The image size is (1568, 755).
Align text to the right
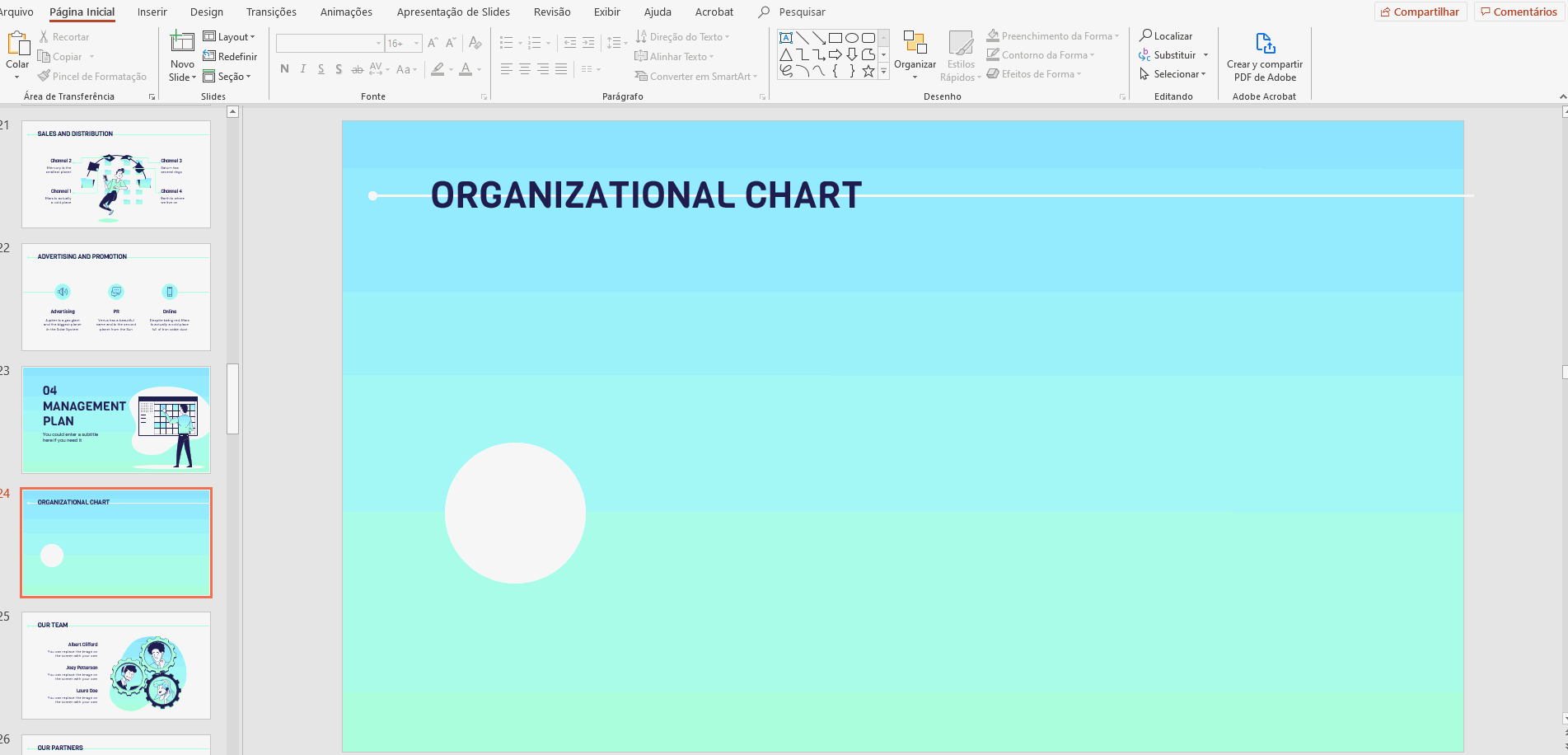pos(543,69)
